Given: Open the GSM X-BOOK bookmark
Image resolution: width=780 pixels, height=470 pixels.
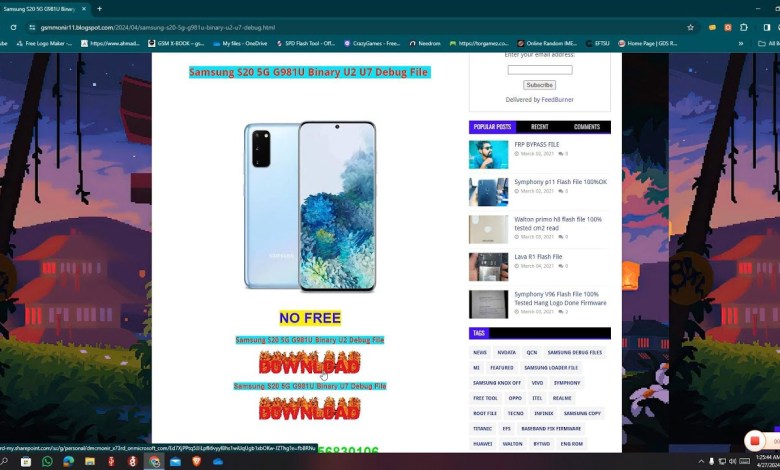Looking at the screenshot, I should [x=177, y=43].
